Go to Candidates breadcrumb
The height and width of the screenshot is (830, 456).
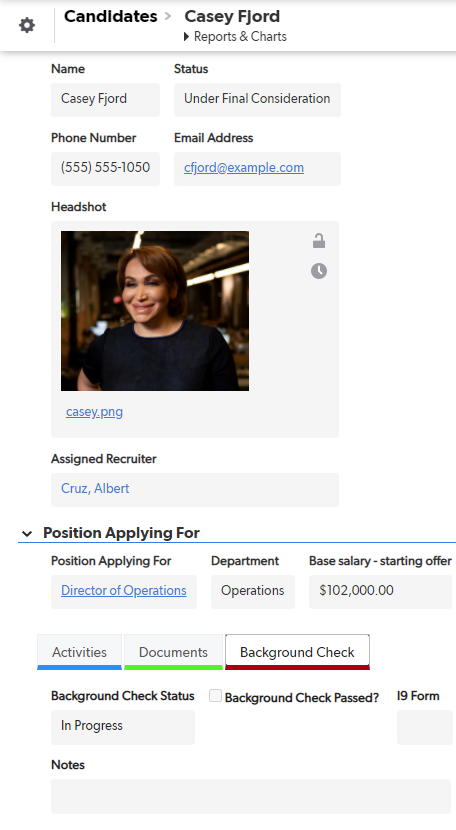click(110, 16)
